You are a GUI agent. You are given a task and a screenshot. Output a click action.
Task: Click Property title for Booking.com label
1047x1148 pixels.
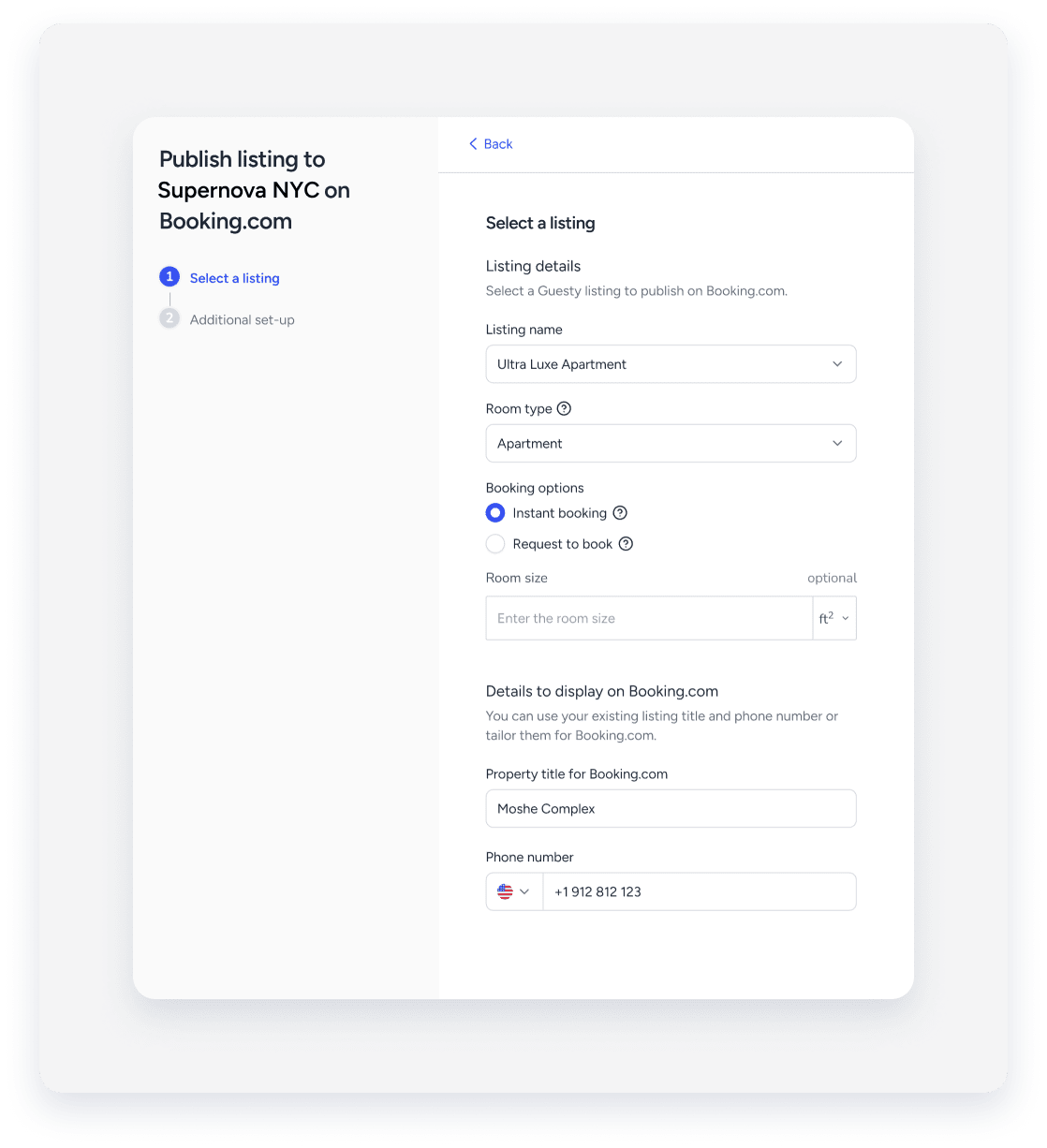tap(577, 774)
